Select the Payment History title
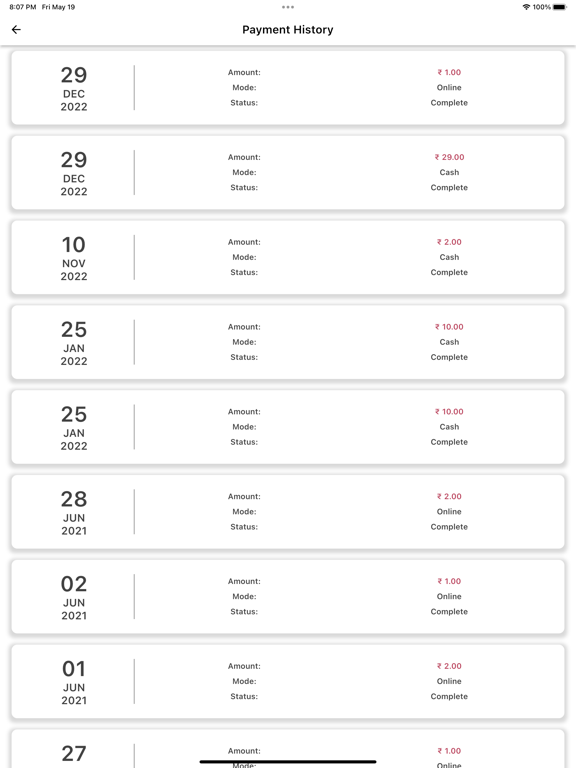 point(288,30)
